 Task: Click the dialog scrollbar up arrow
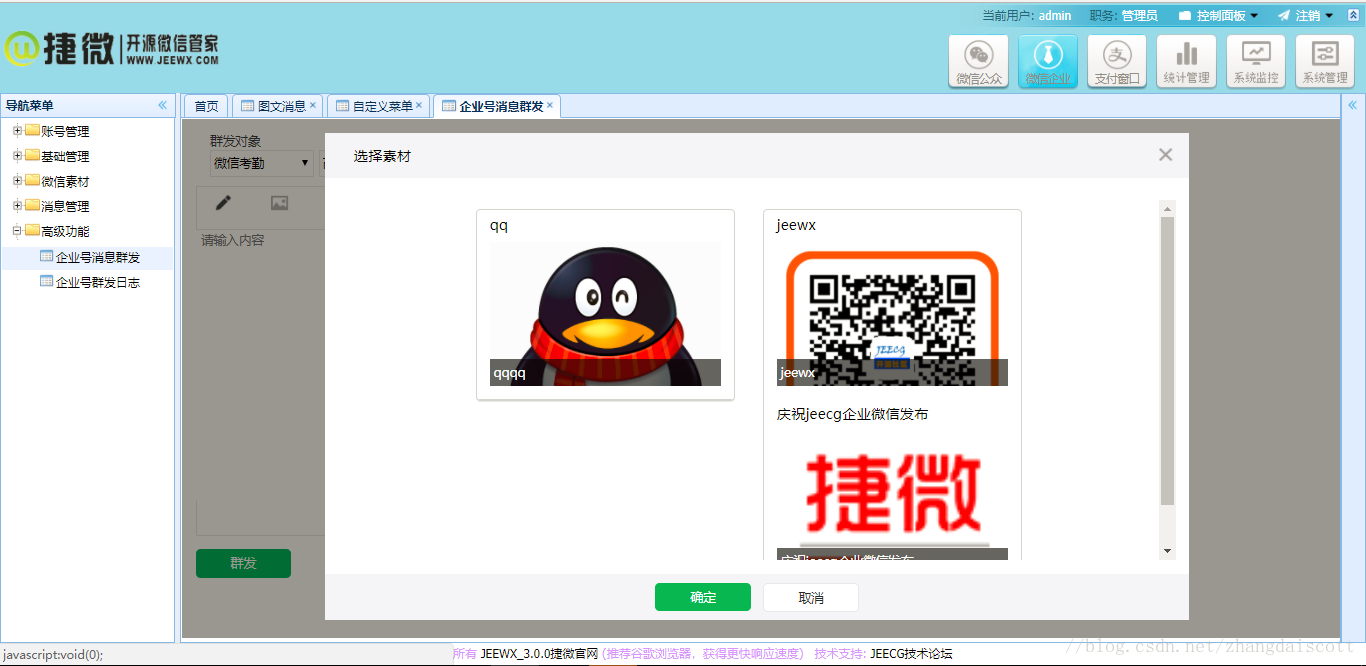1167,209
